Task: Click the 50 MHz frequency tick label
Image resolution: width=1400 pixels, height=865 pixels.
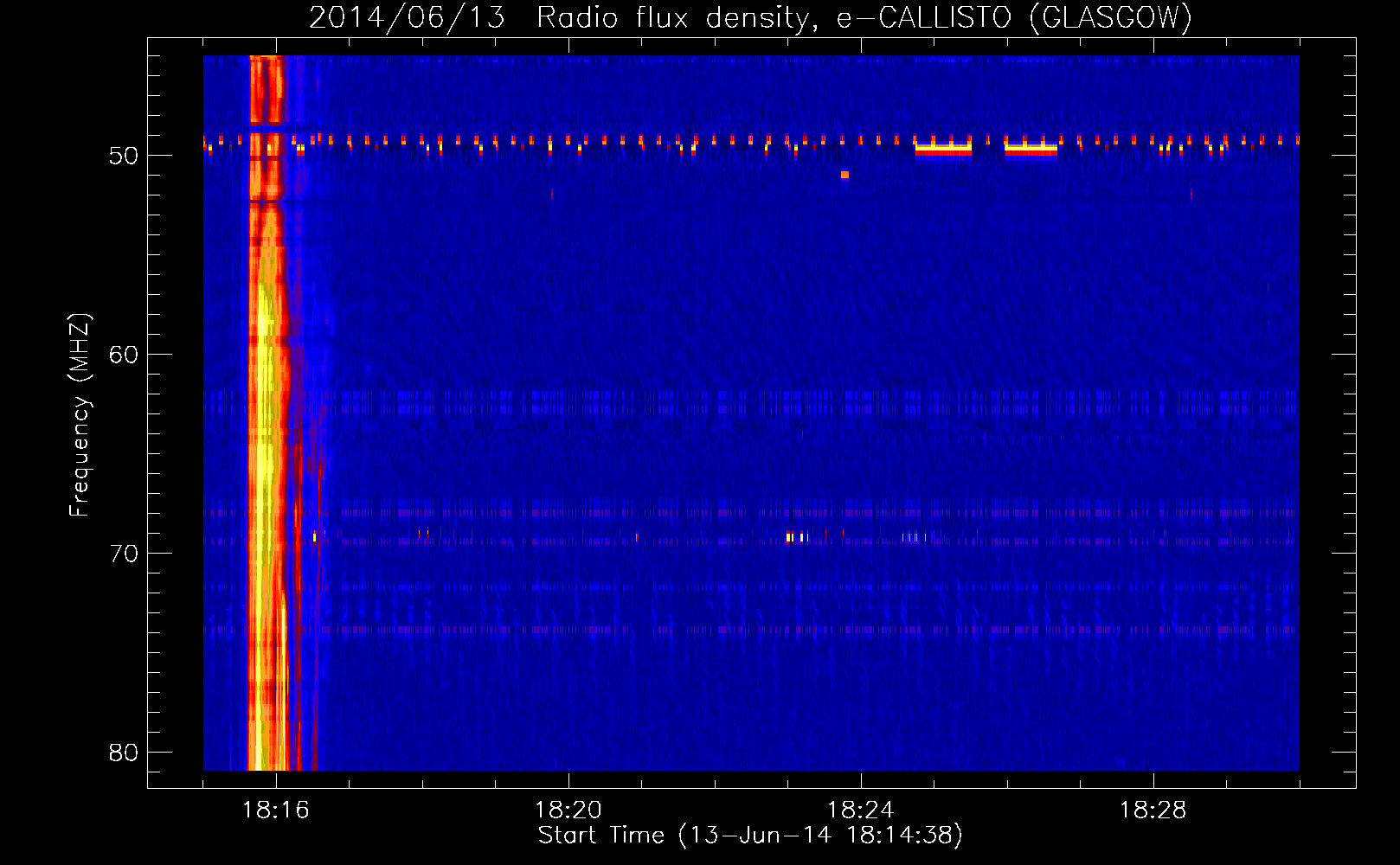Action: [x=124, y=156]
